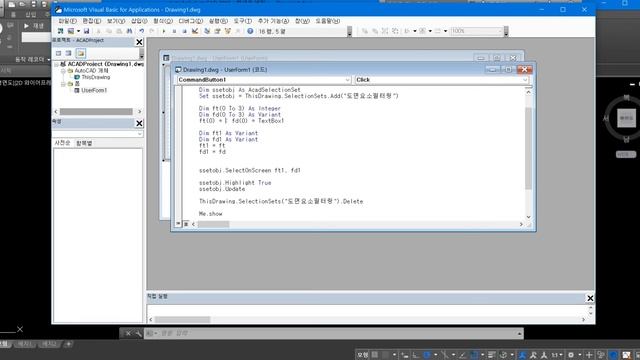The width and height of the screenshot is (640, 360).
Task: Toggle grid display in AutoCAD status bar
Action: [375, 355]
